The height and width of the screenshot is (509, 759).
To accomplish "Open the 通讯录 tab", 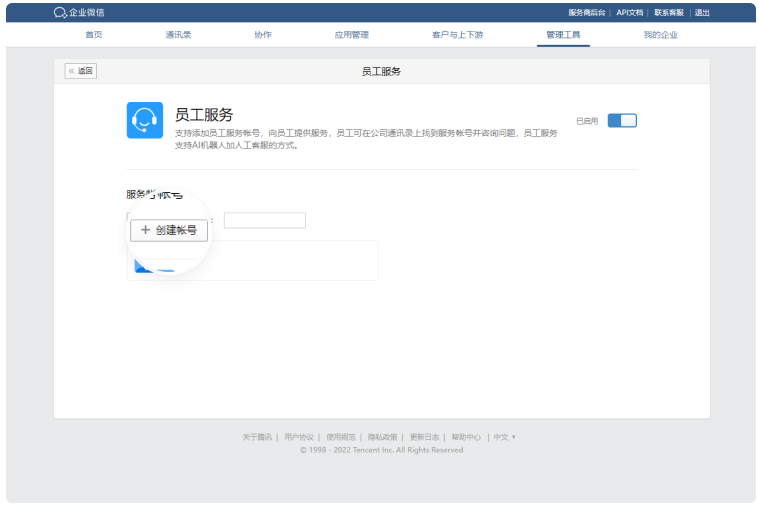I will [178, 35].
